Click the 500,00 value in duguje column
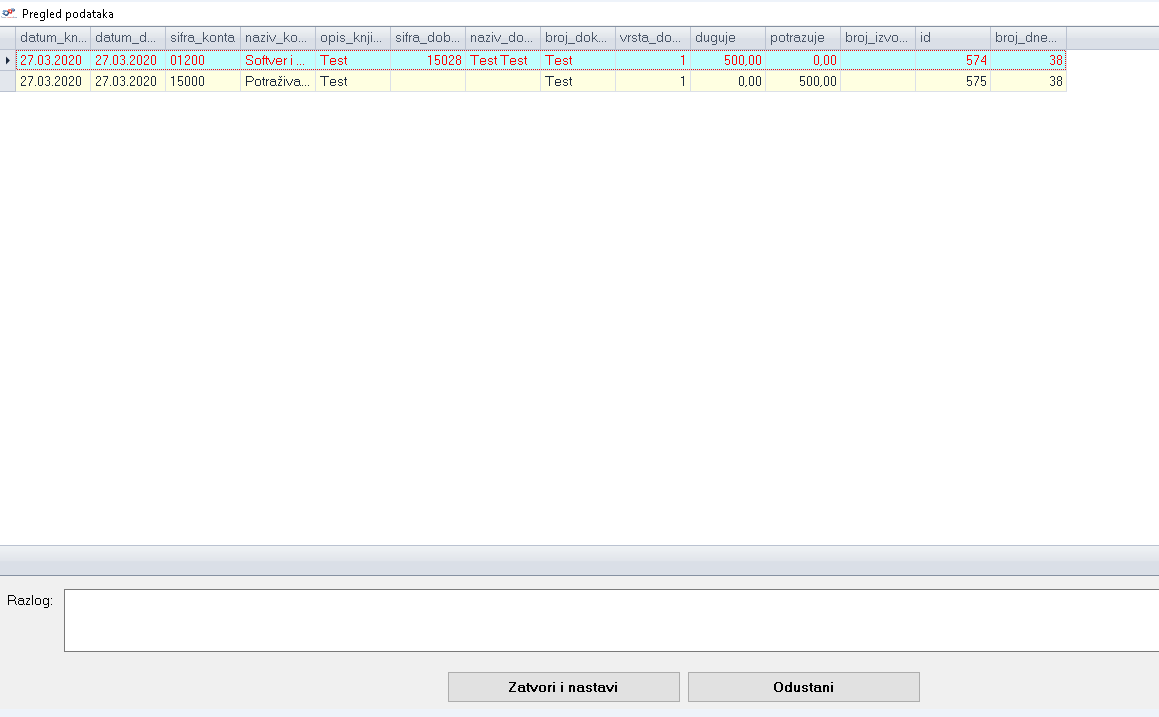Screen dimensions: 1159x717 pos(727,61)
